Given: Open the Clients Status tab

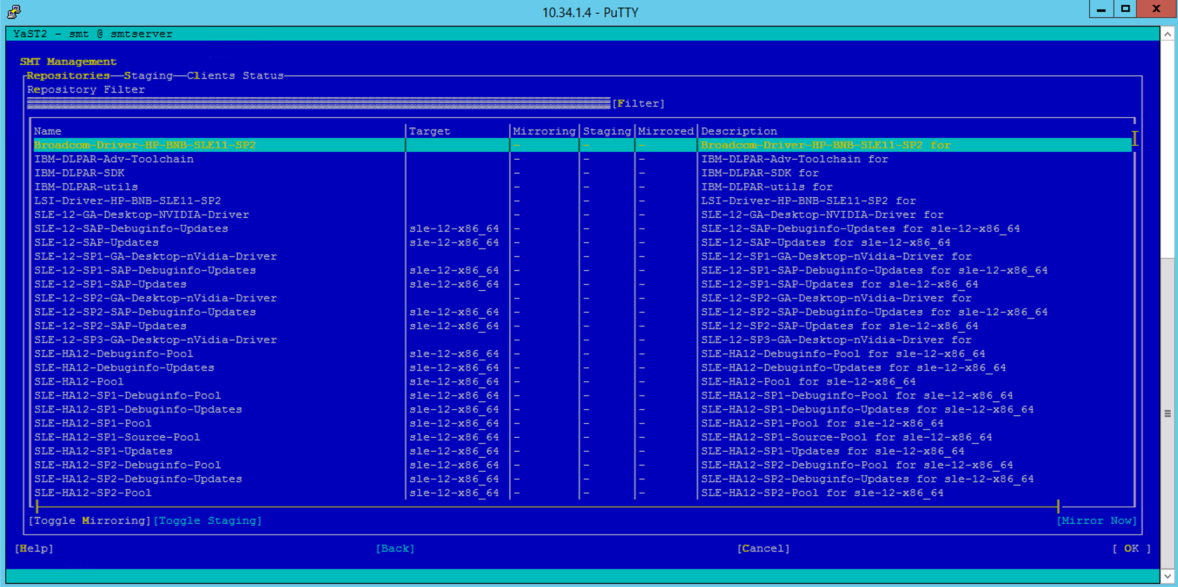Looking at the screenshot, I should (x=235, y=76).
